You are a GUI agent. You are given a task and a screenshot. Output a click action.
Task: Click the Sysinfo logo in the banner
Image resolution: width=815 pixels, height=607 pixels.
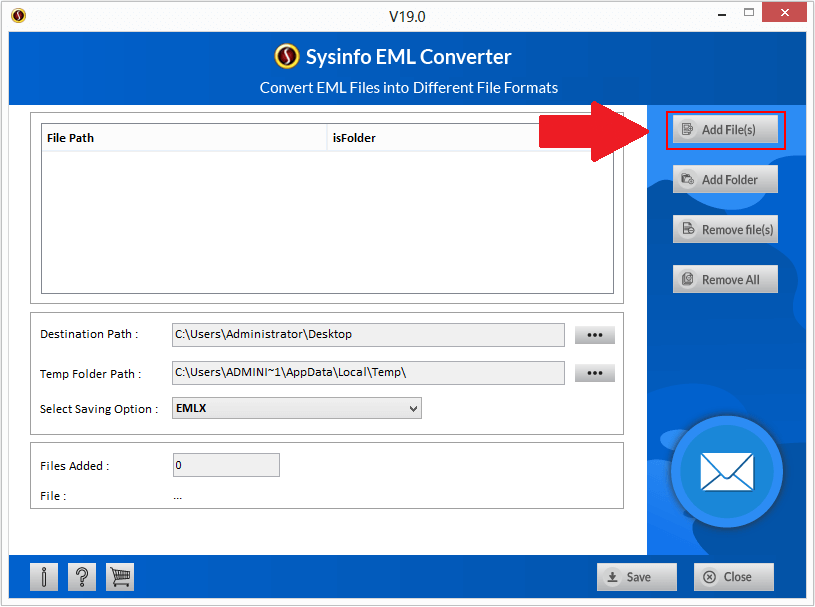tap(287, 56)
